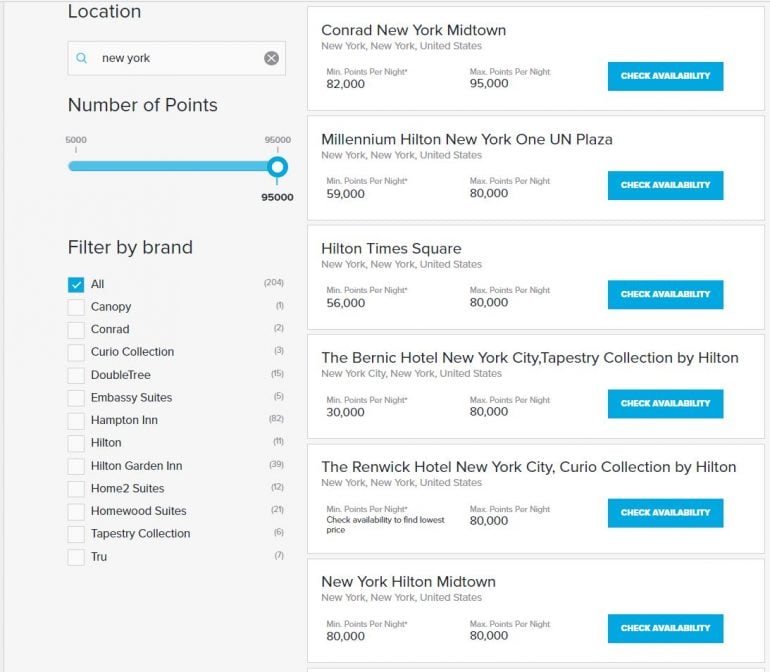Check the Hilton Garden Inn box
770x672 pixels.
click(76, 466)
